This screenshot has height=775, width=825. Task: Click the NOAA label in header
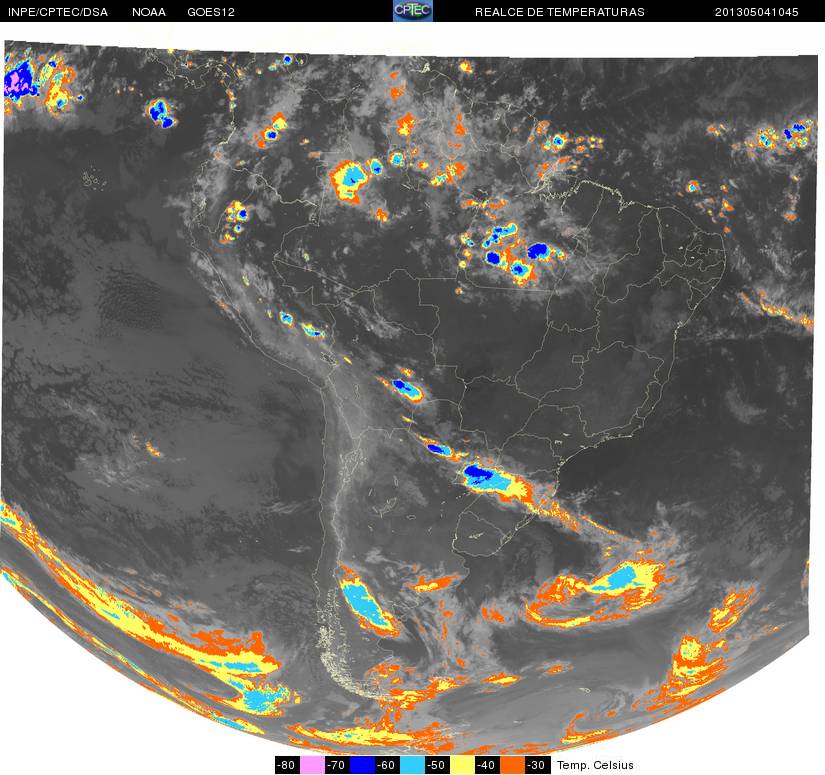(149, 12)
